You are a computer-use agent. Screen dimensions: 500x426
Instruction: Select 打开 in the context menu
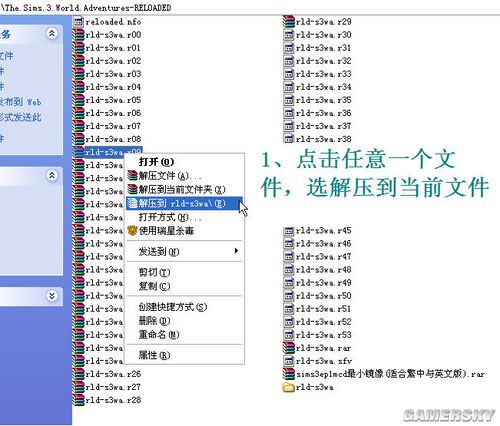pos(156,162)
